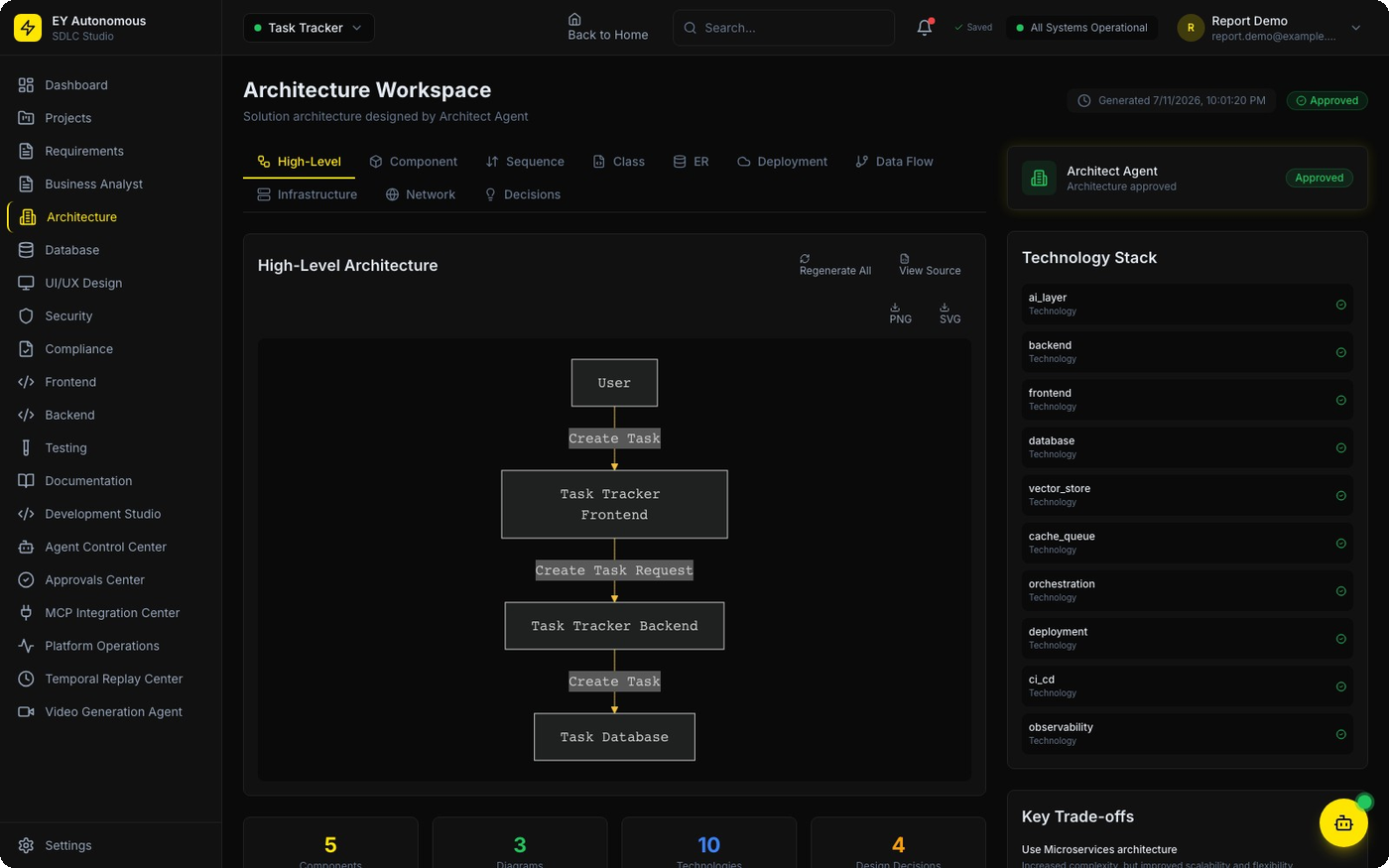Download diagram as SVG
This screenshot has height=868, width=1389.
[x=949, y=312]
